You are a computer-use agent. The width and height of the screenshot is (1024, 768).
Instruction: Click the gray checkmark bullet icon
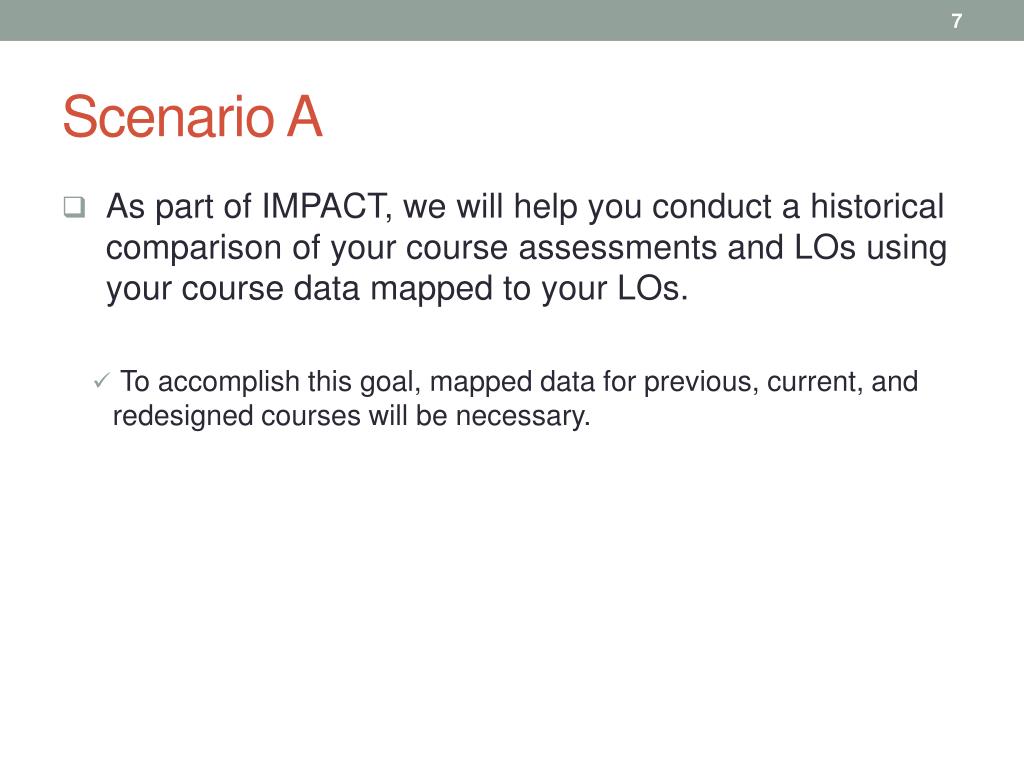(101, 380)
